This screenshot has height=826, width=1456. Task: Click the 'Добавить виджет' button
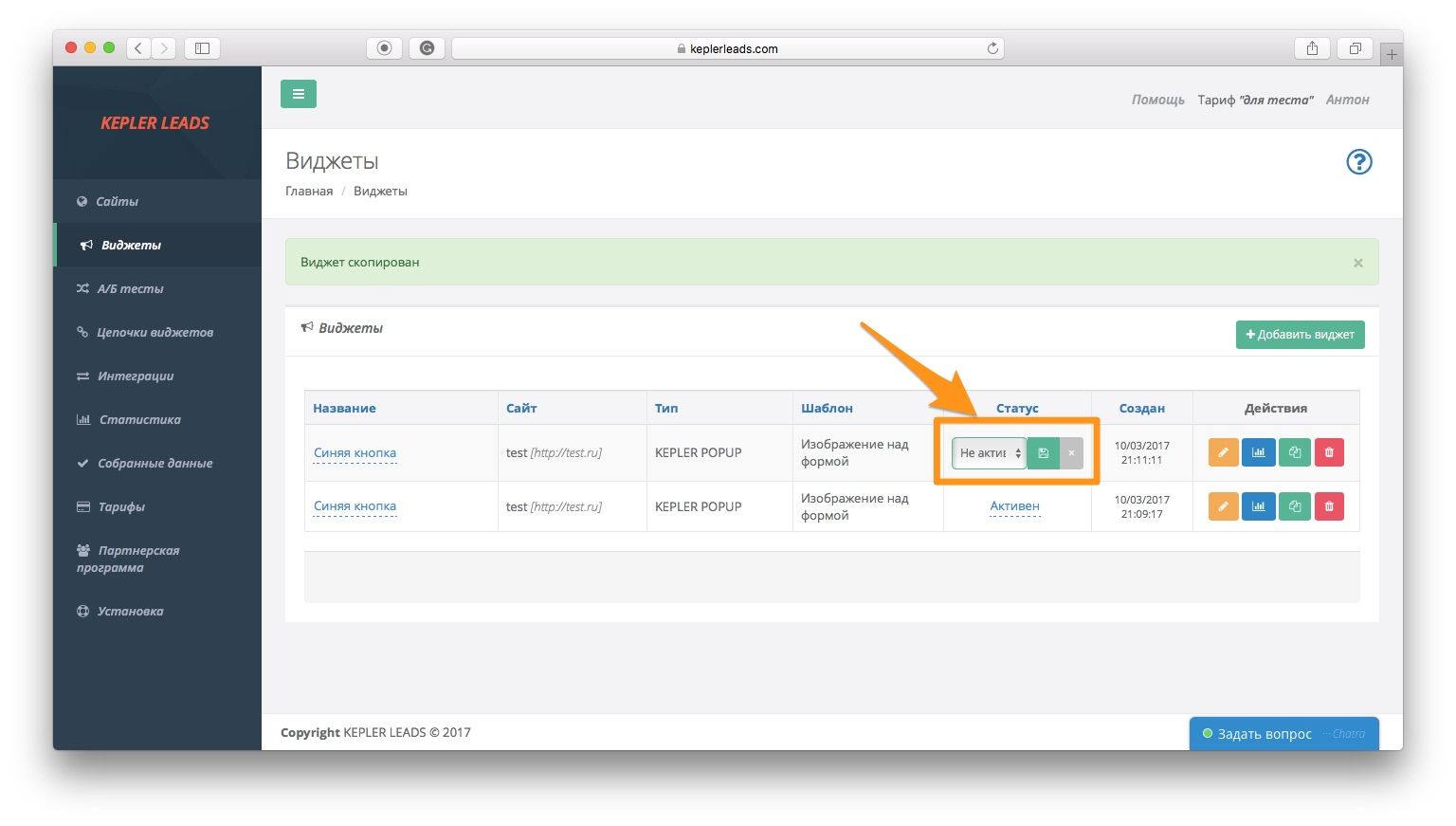click(1300, 334)
